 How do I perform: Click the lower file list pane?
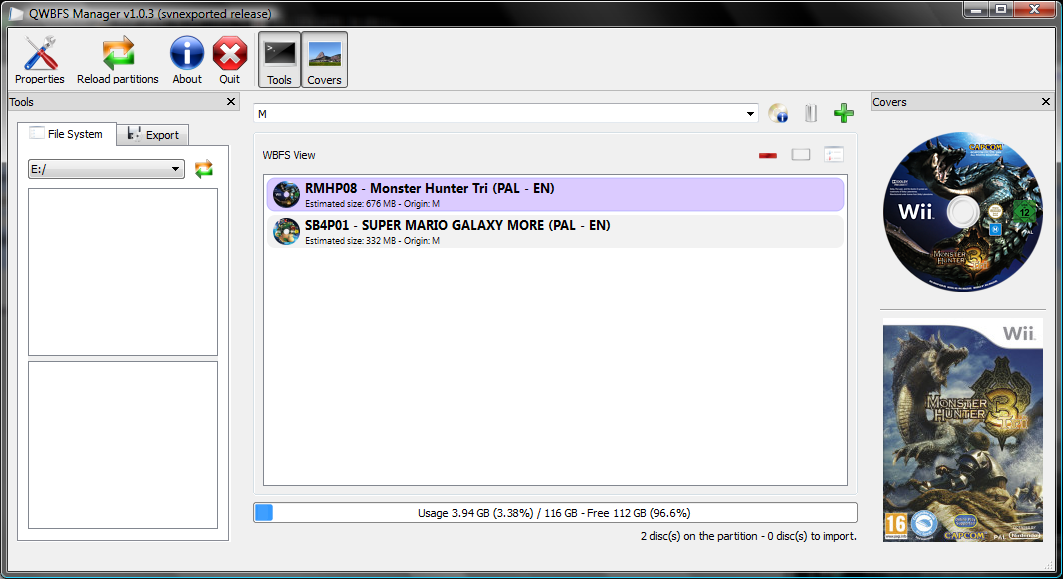pyautogui.click(x=123, y=445)
